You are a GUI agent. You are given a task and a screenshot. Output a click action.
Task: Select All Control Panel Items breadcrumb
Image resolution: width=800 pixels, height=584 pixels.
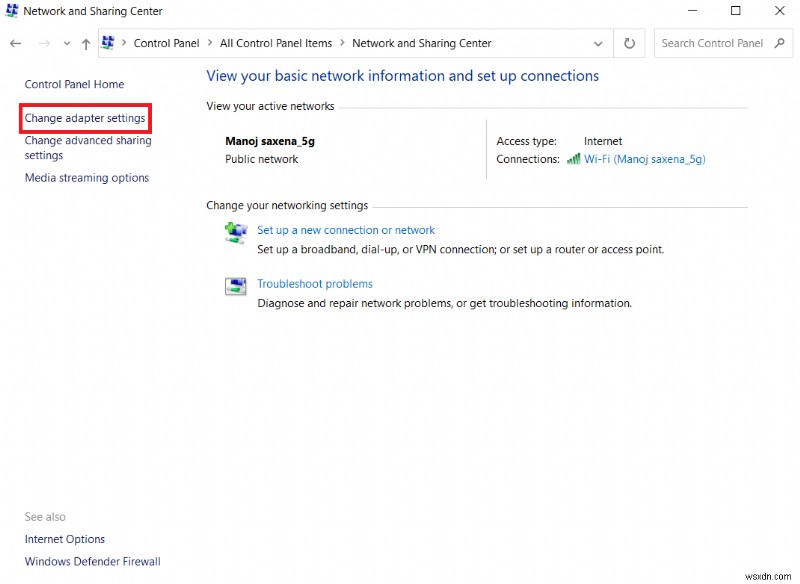276,43
